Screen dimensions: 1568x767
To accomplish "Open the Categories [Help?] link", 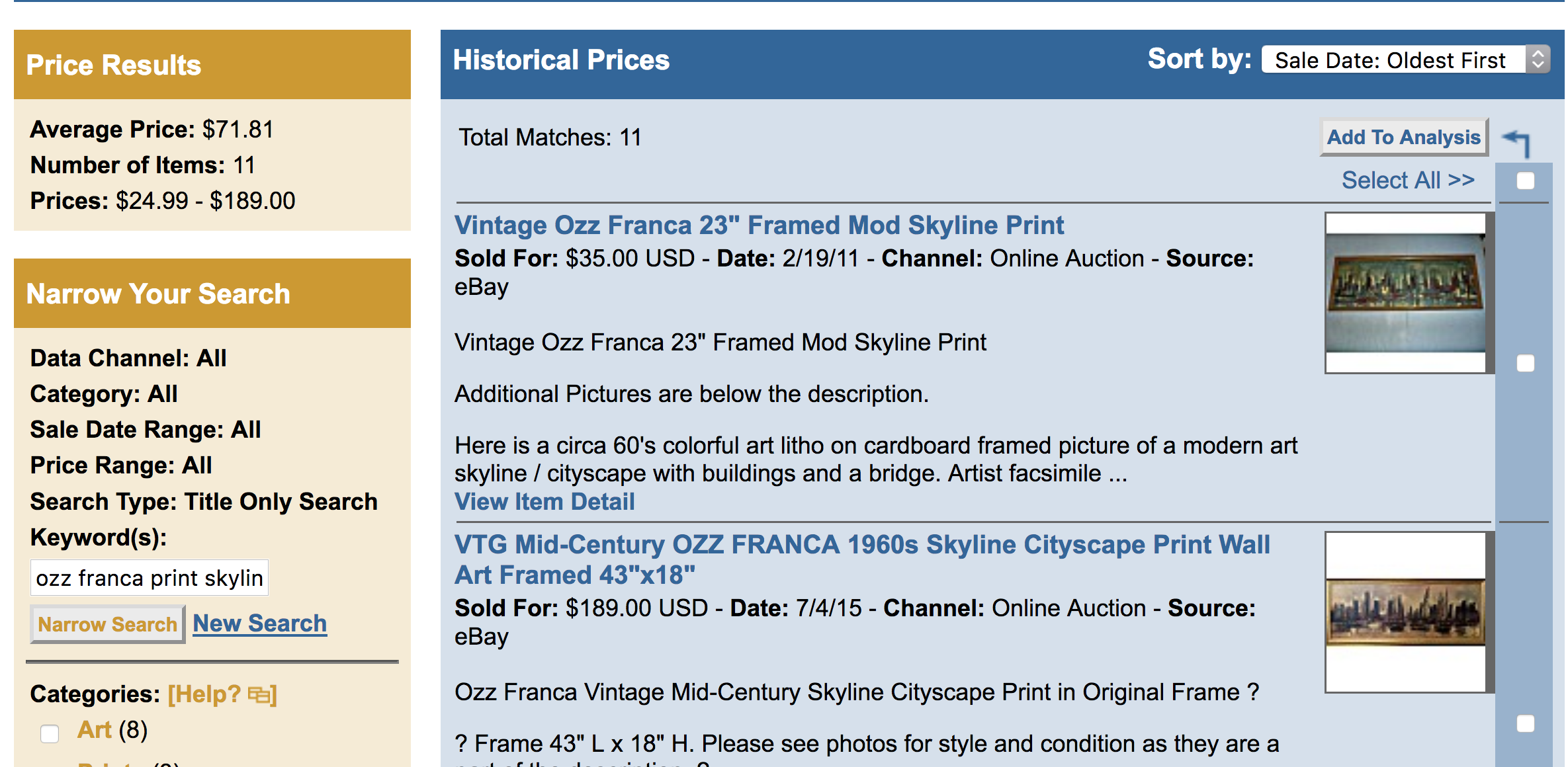I will tap(222, 694).
